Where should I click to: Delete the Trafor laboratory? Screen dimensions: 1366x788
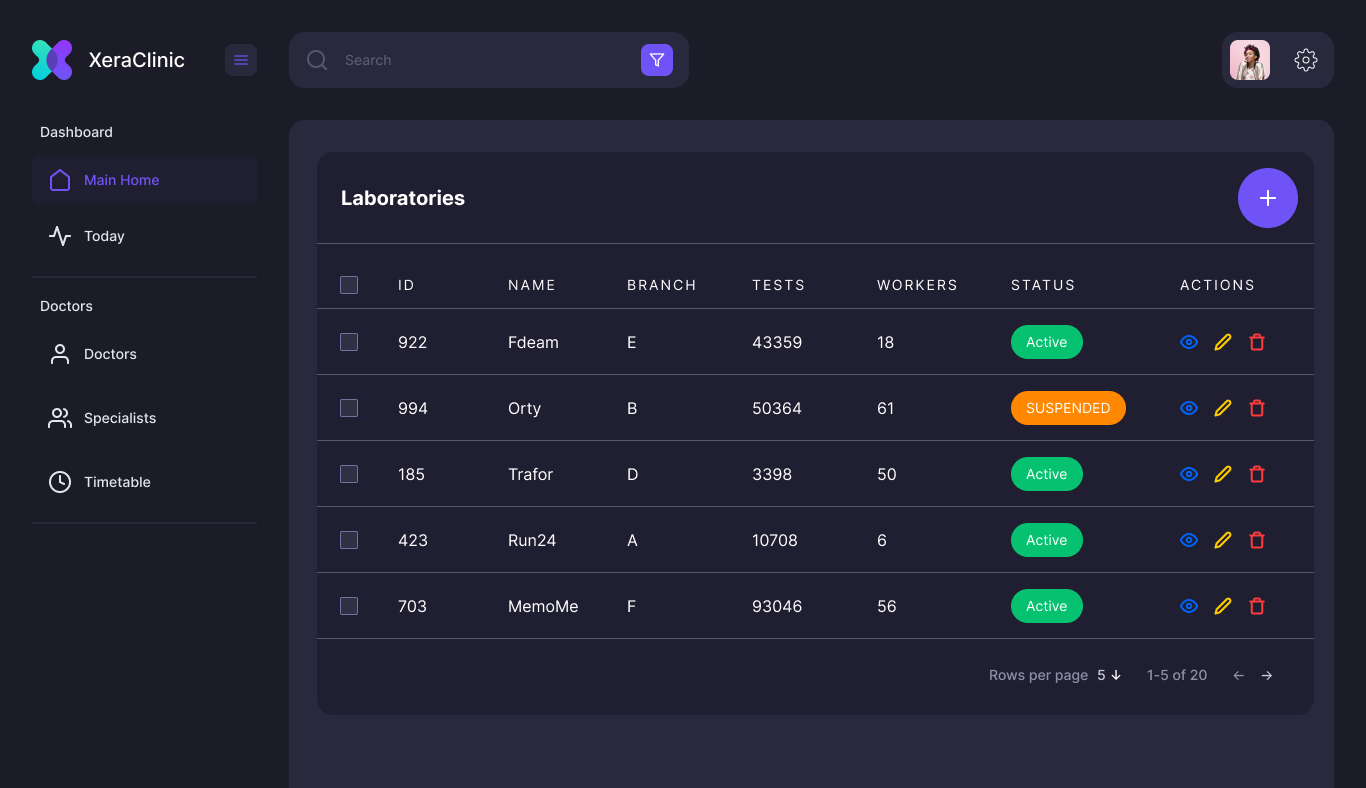tap(1257, 473)
